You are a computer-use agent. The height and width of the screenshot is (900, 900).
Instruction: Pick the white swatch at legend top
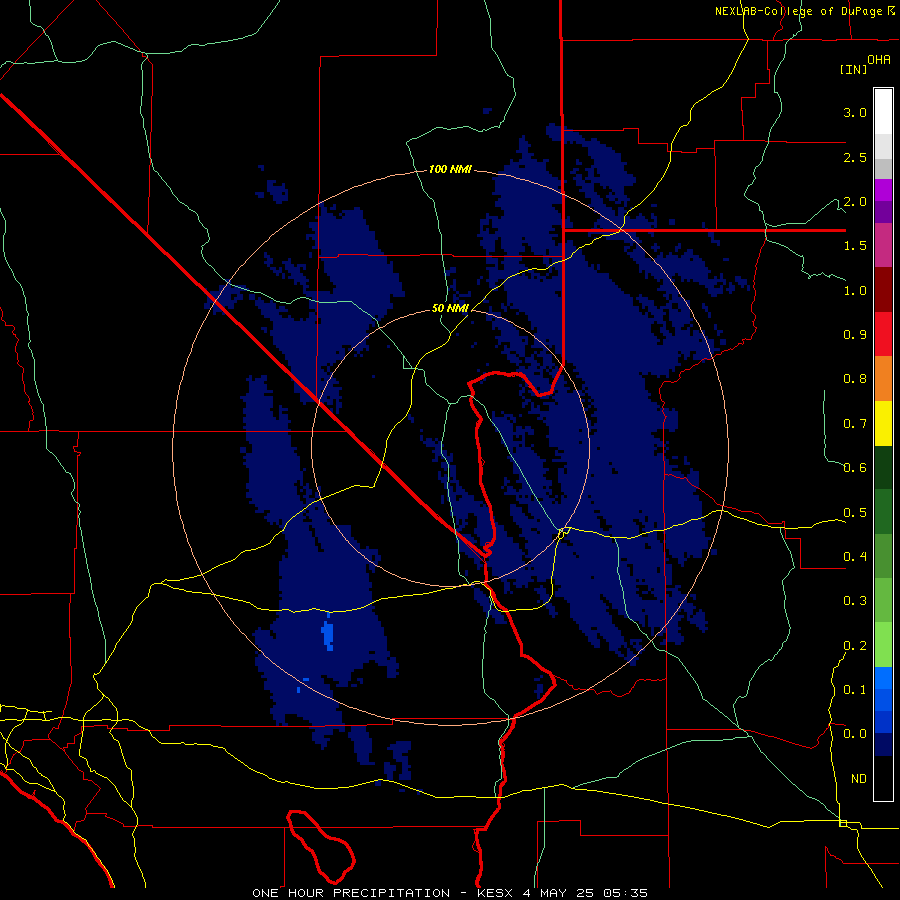tap(883, 112)
